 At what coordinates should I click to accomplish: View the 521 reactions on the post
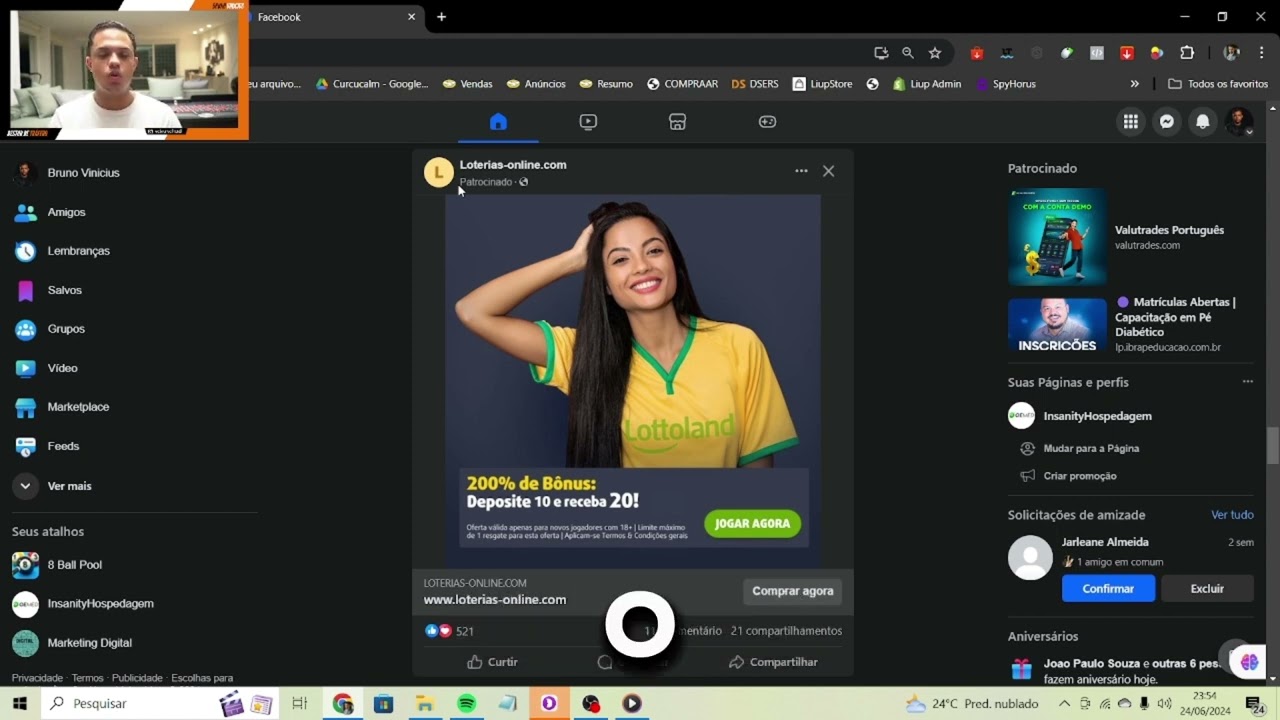point(449,631)
